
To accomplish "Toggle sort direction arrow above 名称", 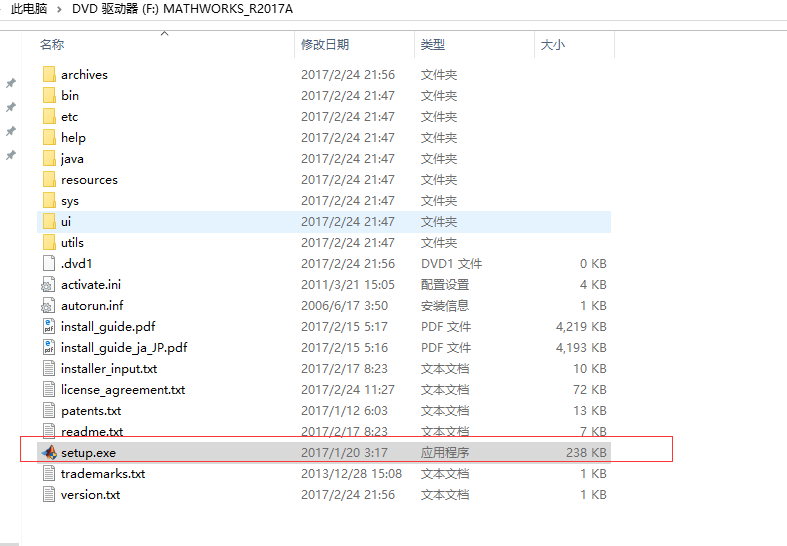I will (164, 34).
